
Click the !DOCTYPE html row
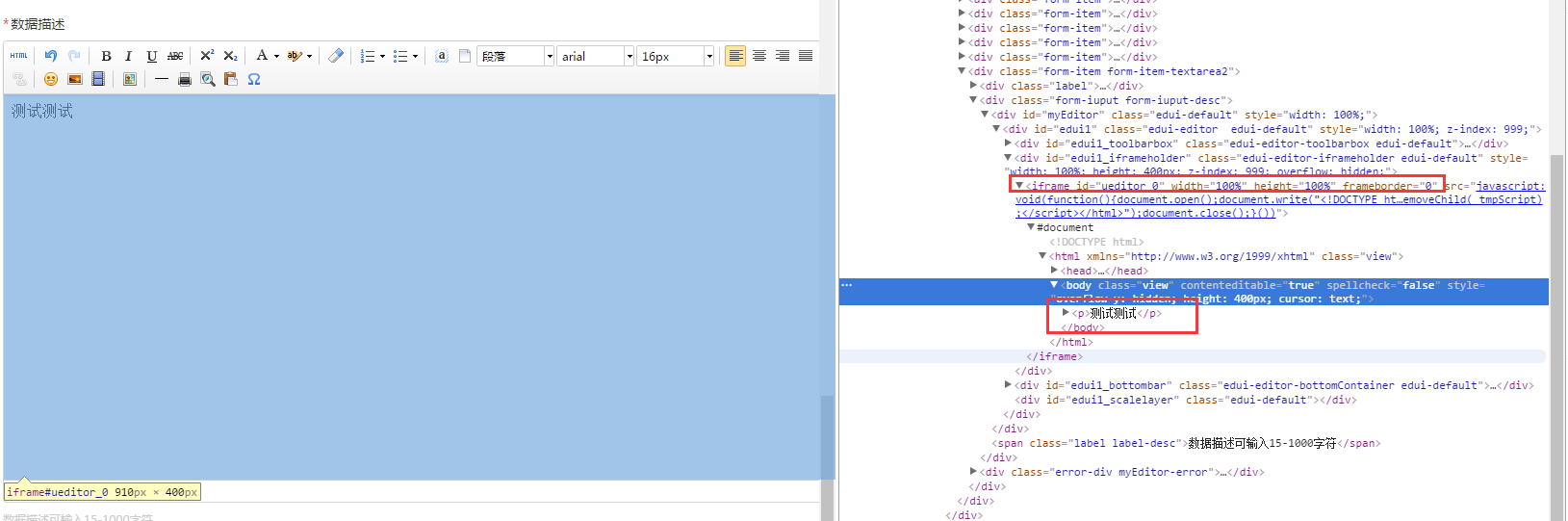coord(1096,242)
